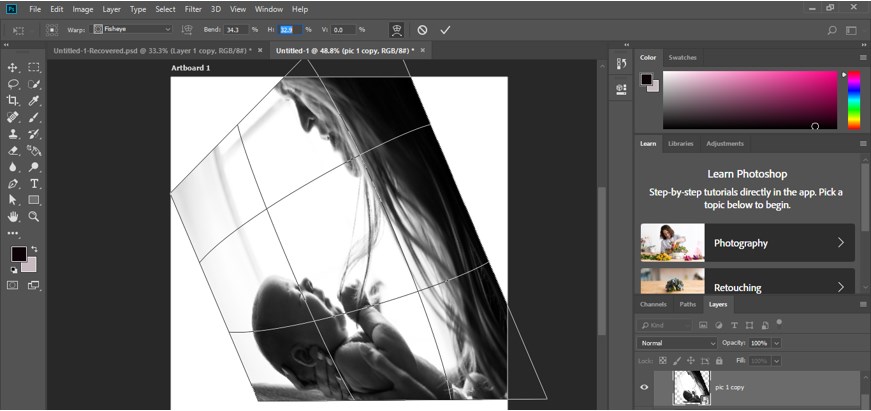Toggle the pixel layer filter

703,325
